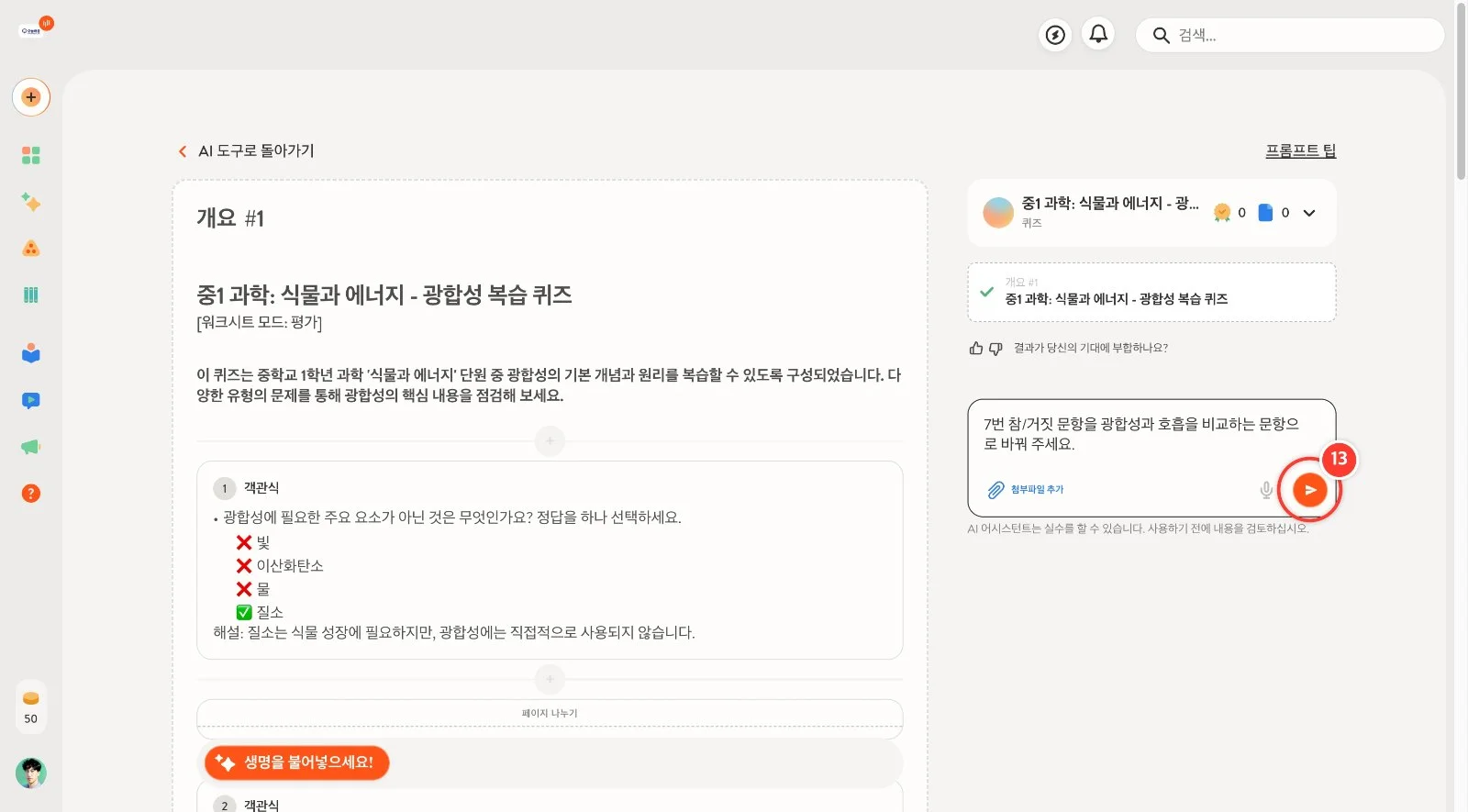This screenshot has width=1468, height=812.
Task: Click the quiz title 광합성 복습 퀴즈 heading
Action: [384, 295]
